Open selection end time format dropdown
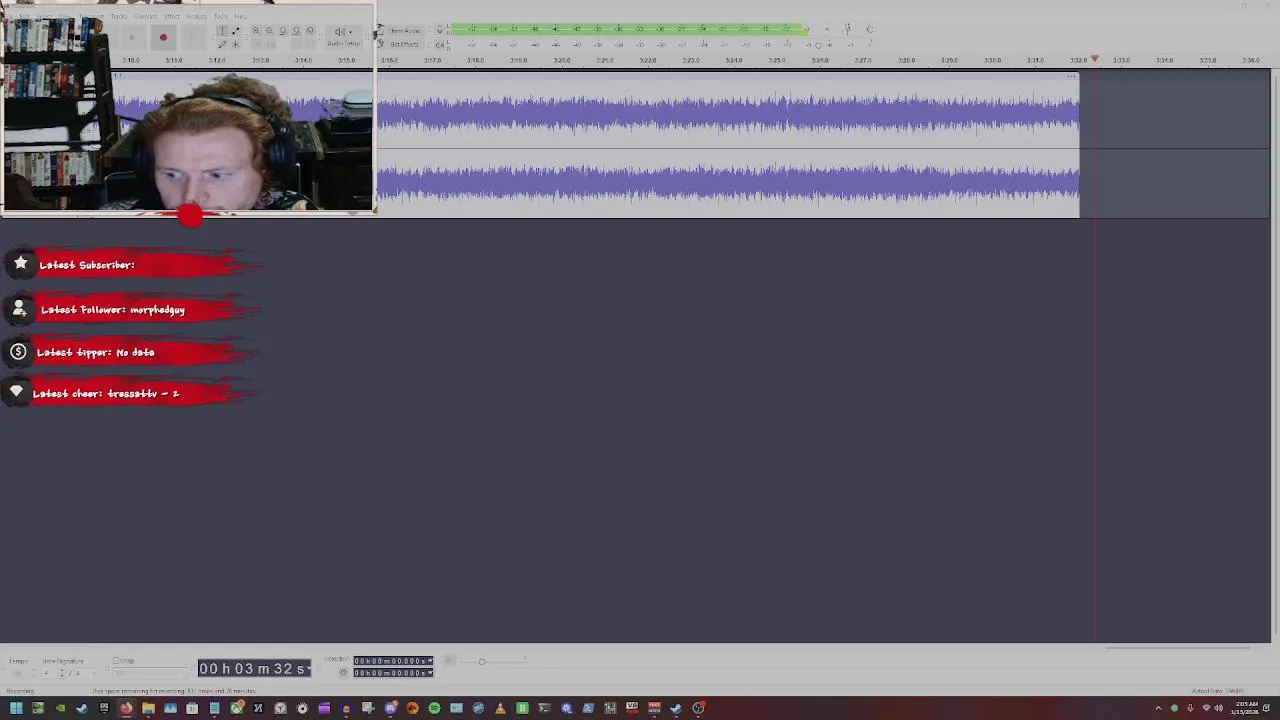 (x=430, y=672)
